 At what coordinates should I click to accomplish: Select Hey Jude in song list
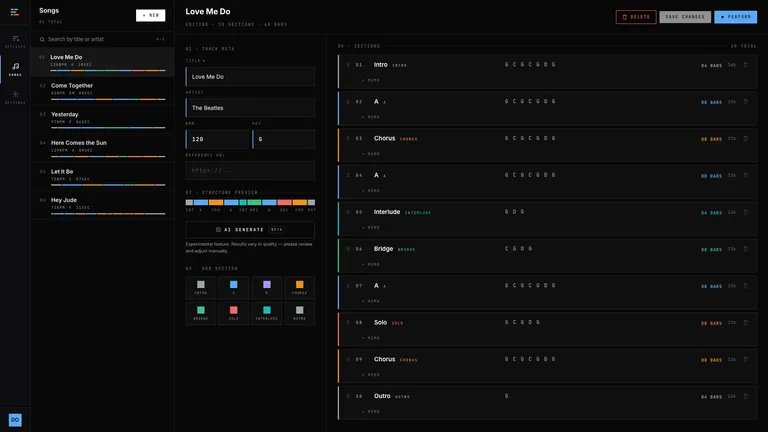coord(102,205)
